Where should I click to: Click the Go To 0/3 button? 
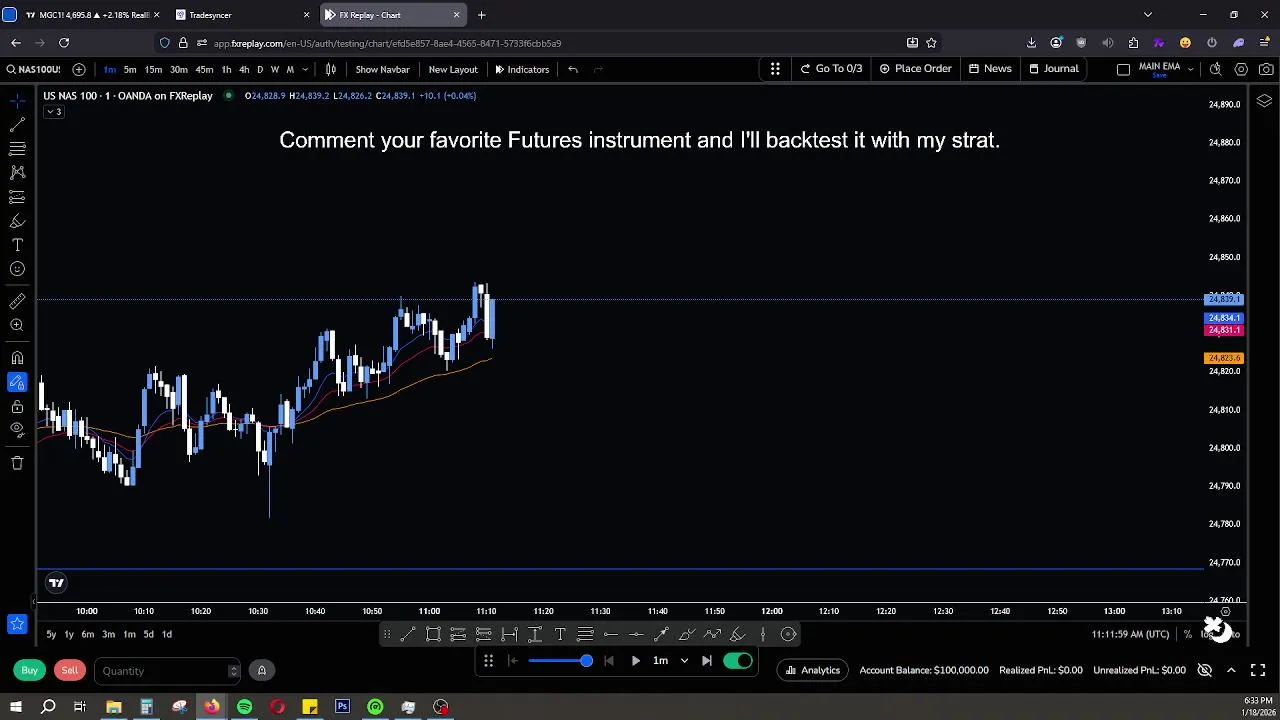pos(830,69)
